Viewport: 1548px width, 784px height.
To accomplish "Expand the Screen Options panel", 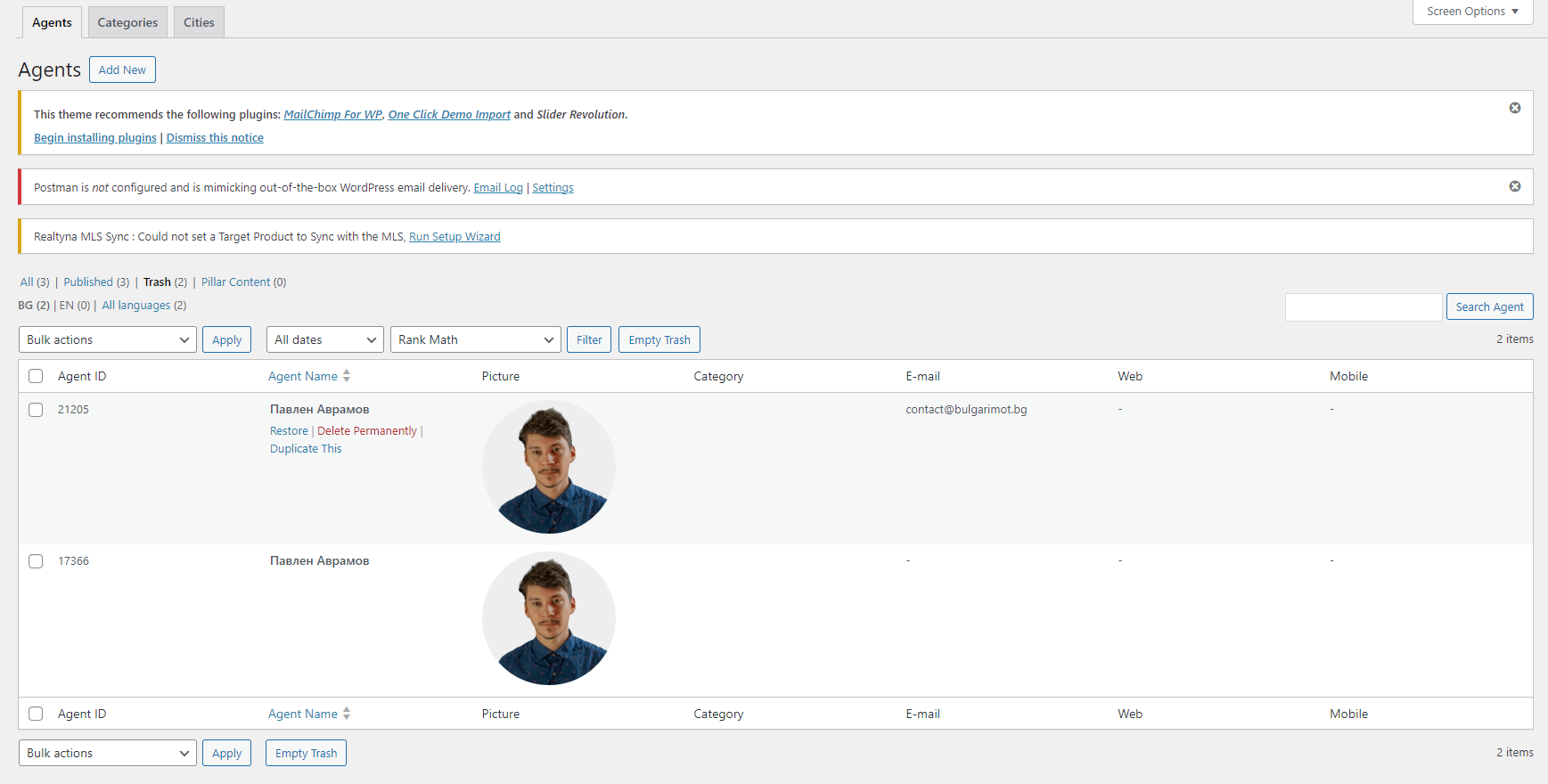I will tap(1471, 12).
